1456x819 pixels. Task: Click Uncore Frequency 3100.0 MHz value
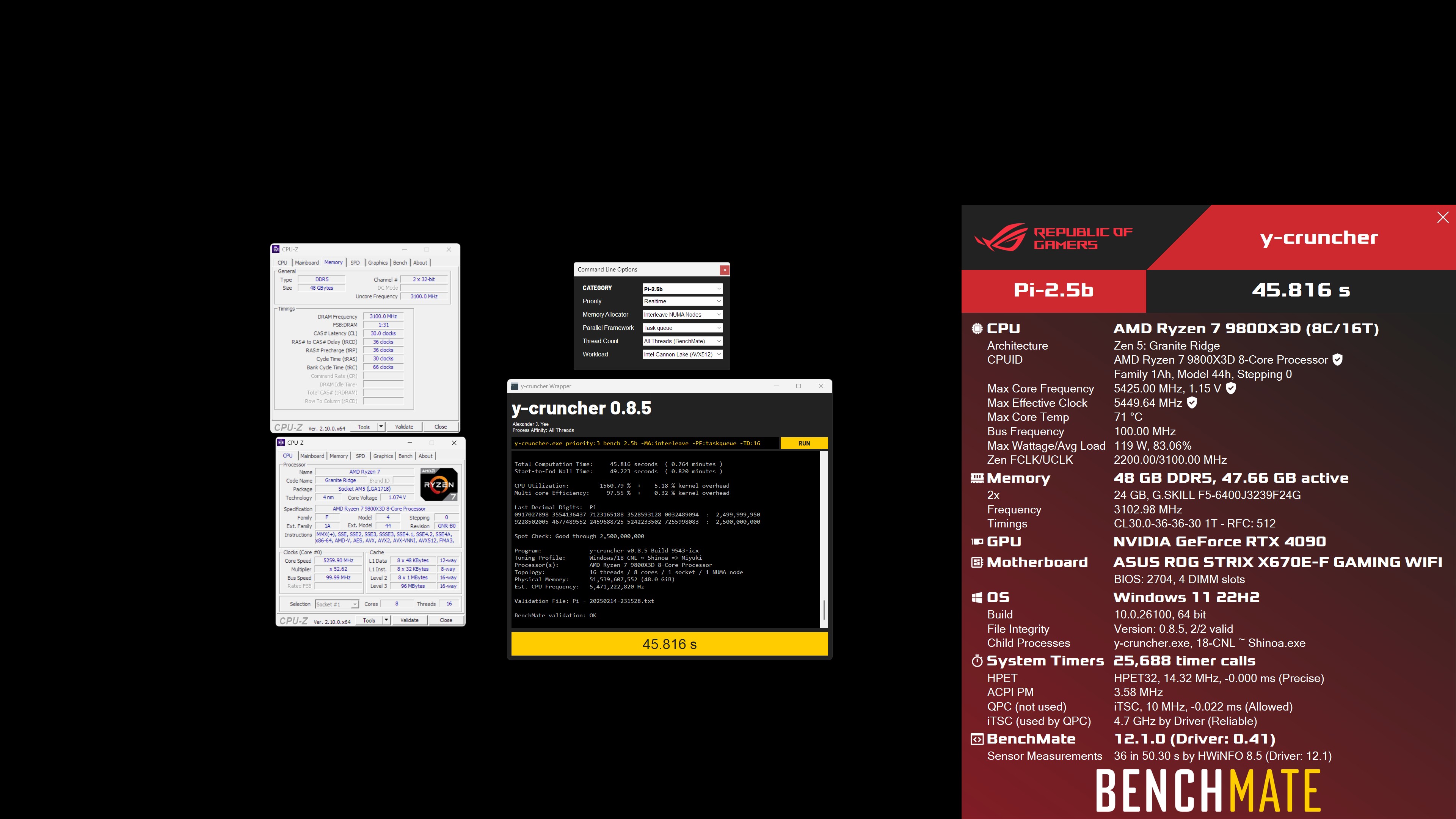pos(424,296)
